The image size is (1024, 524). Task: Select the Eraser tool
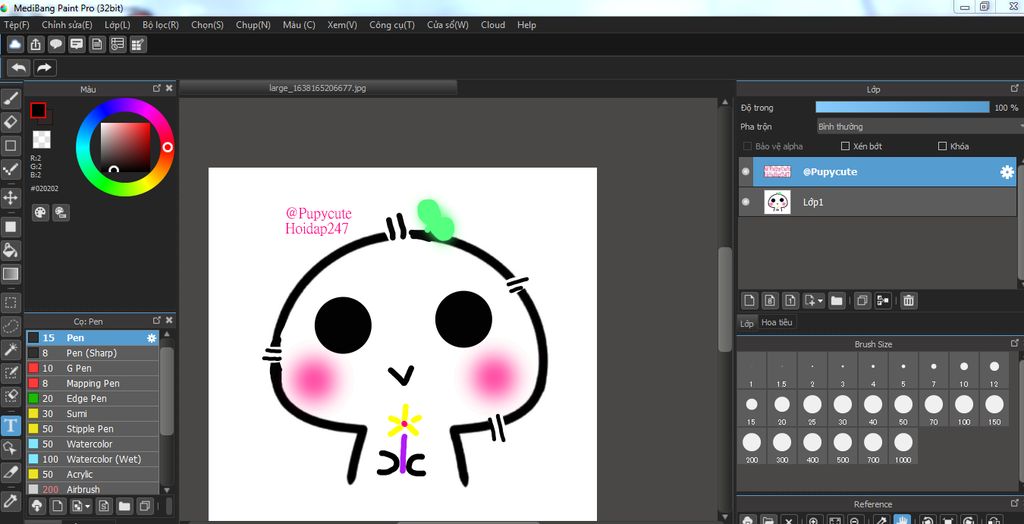11,122
